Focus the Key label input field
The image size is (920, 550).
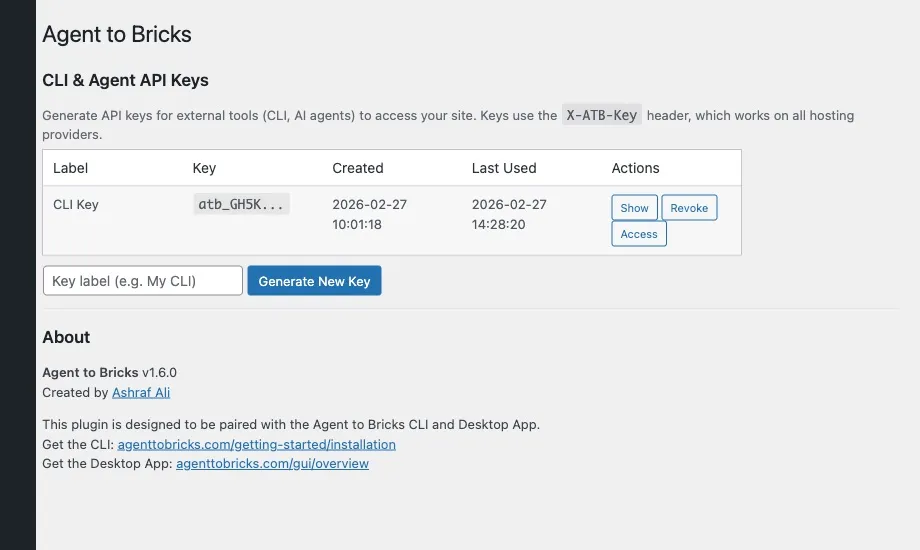tap(143, 281)
